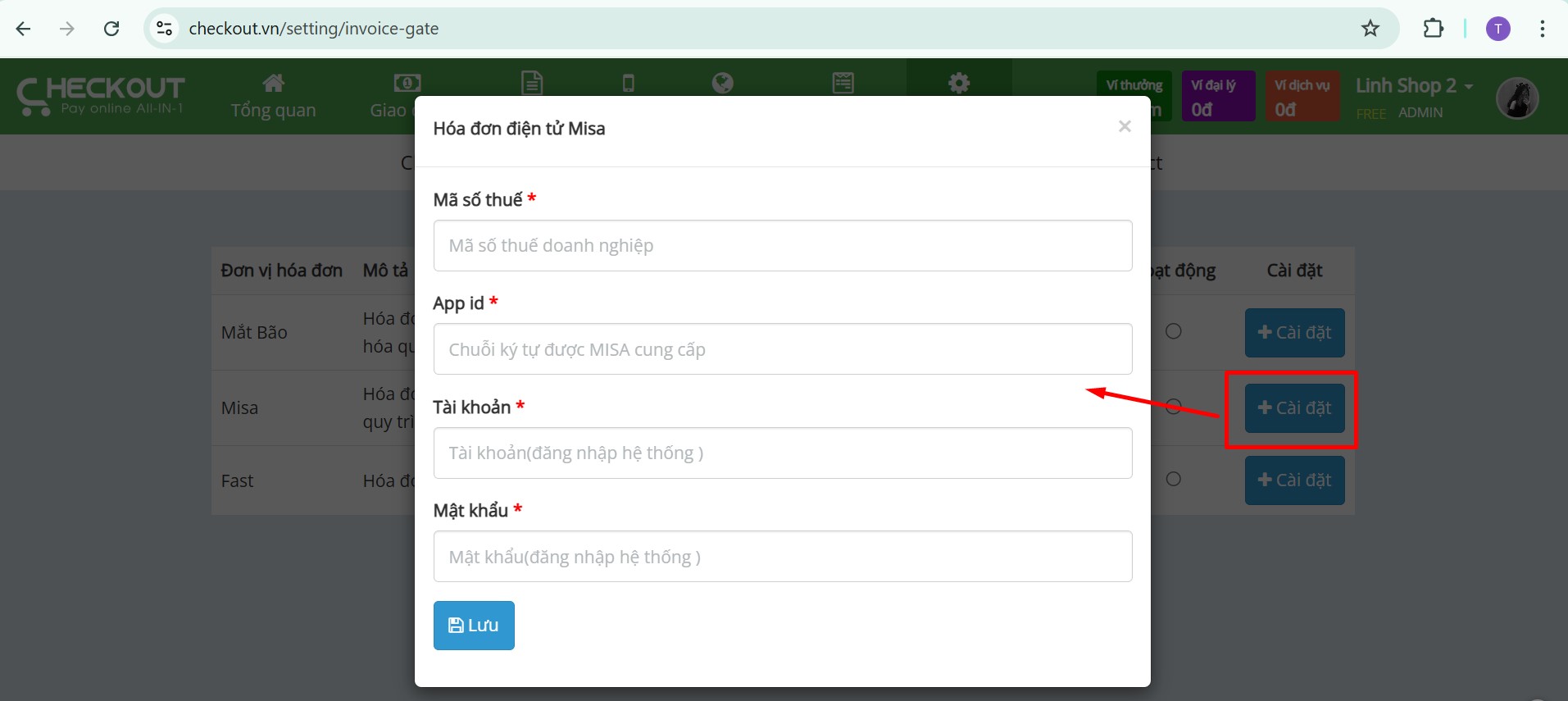Open the Ví dịch vụ wallet tab
The image size is (1568, 701).
[x=1302, y=97]
